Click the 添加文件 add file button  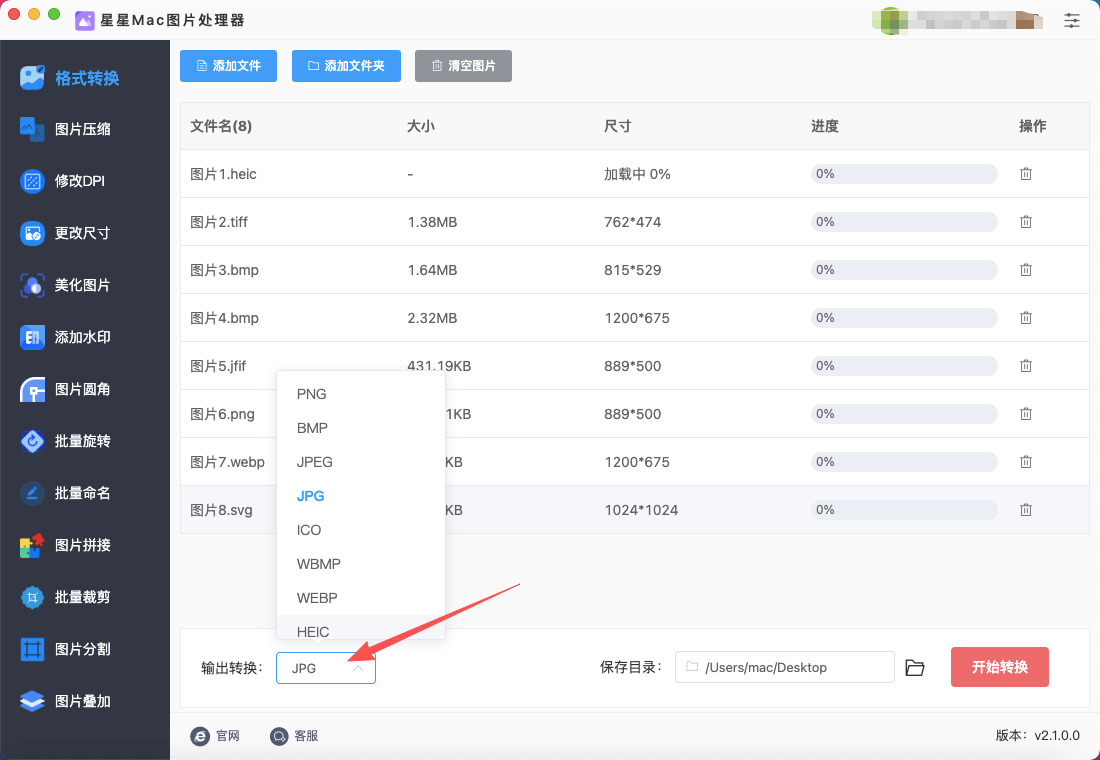pyautogui.click(x=229, y=66)
